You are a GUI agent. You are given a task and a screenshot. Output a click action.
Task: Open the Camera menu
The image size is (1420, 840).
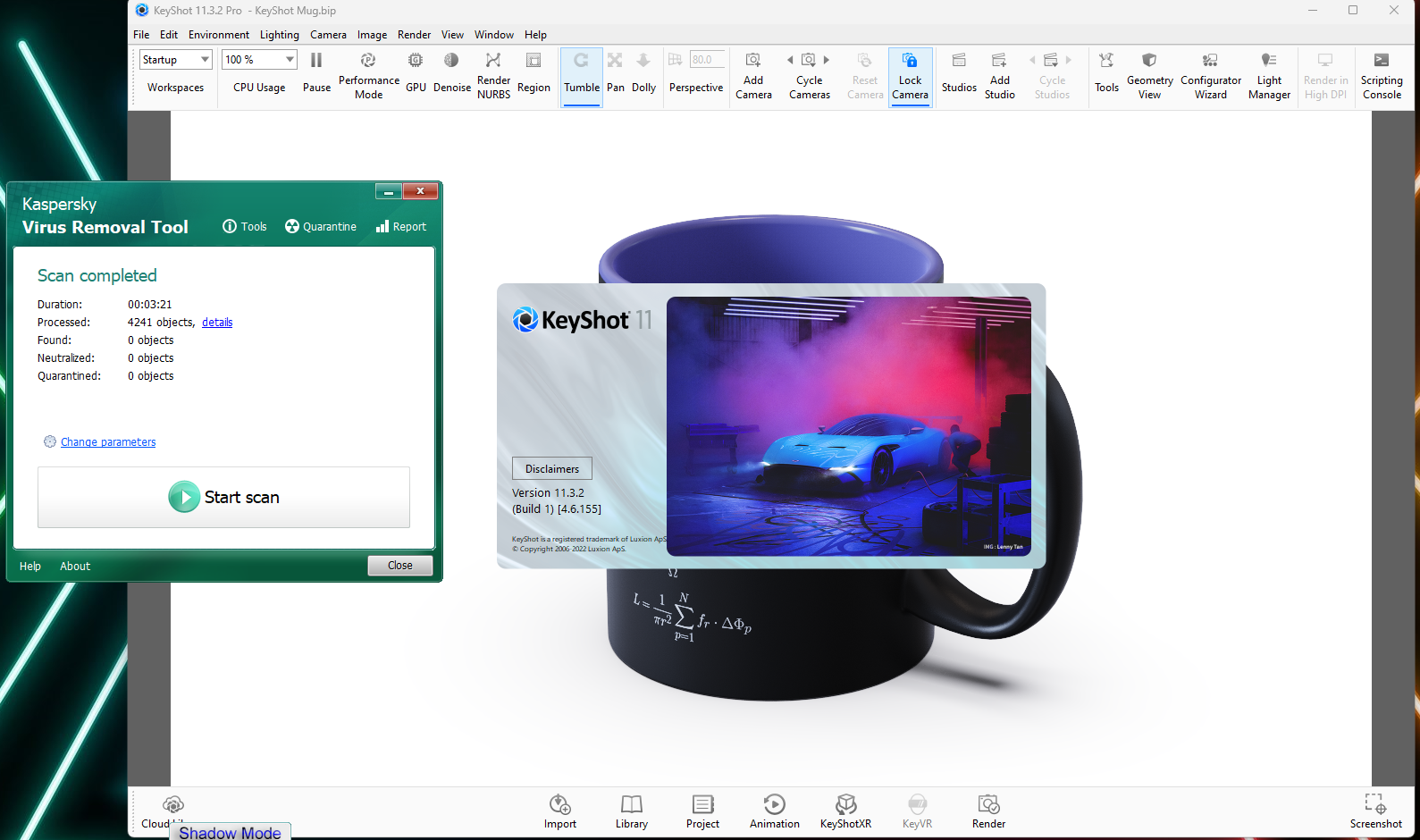pyautogui.click(x=328, y=35)
